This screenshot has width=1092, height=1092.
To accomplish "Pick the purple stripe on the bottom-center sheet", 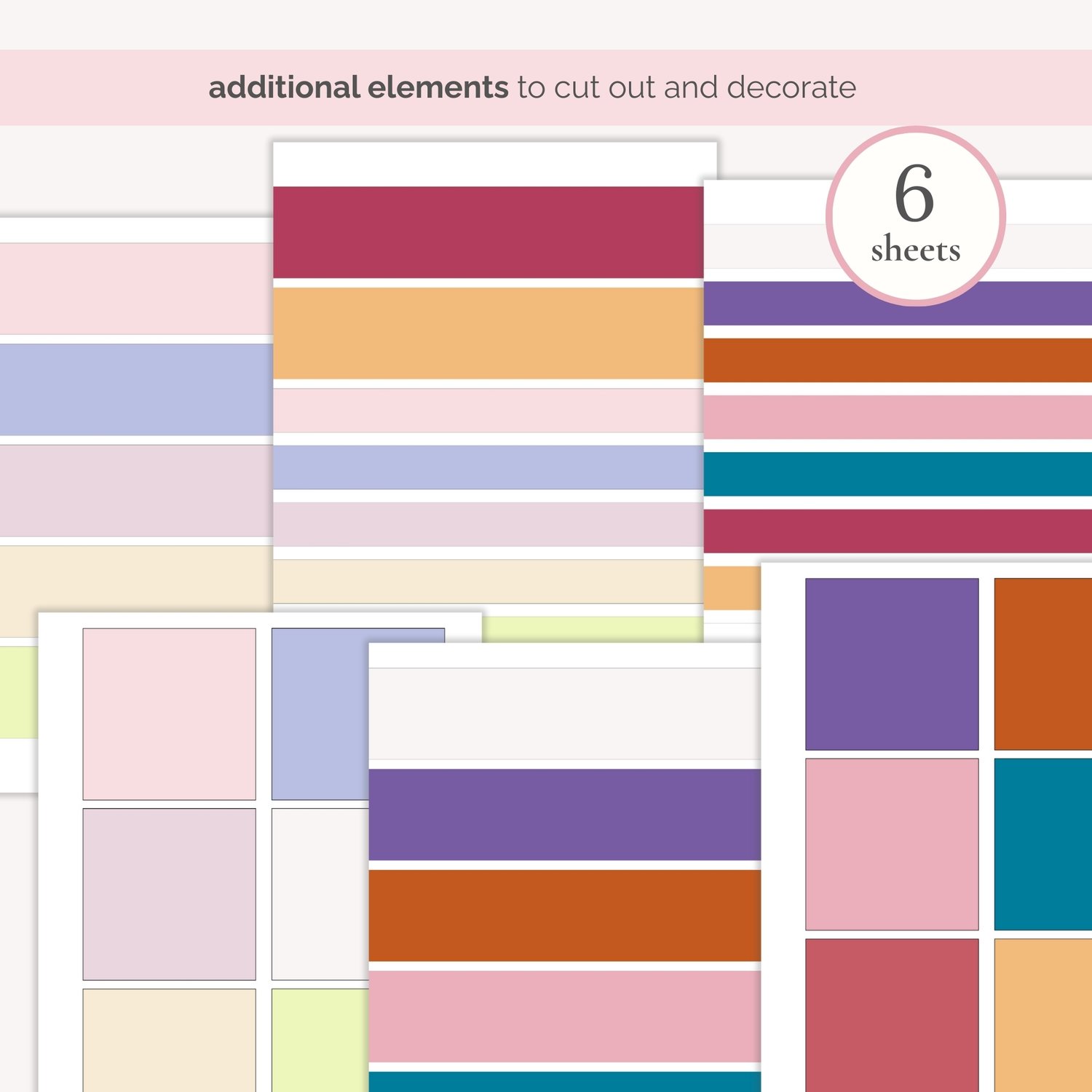I will [x=565, y=815].
